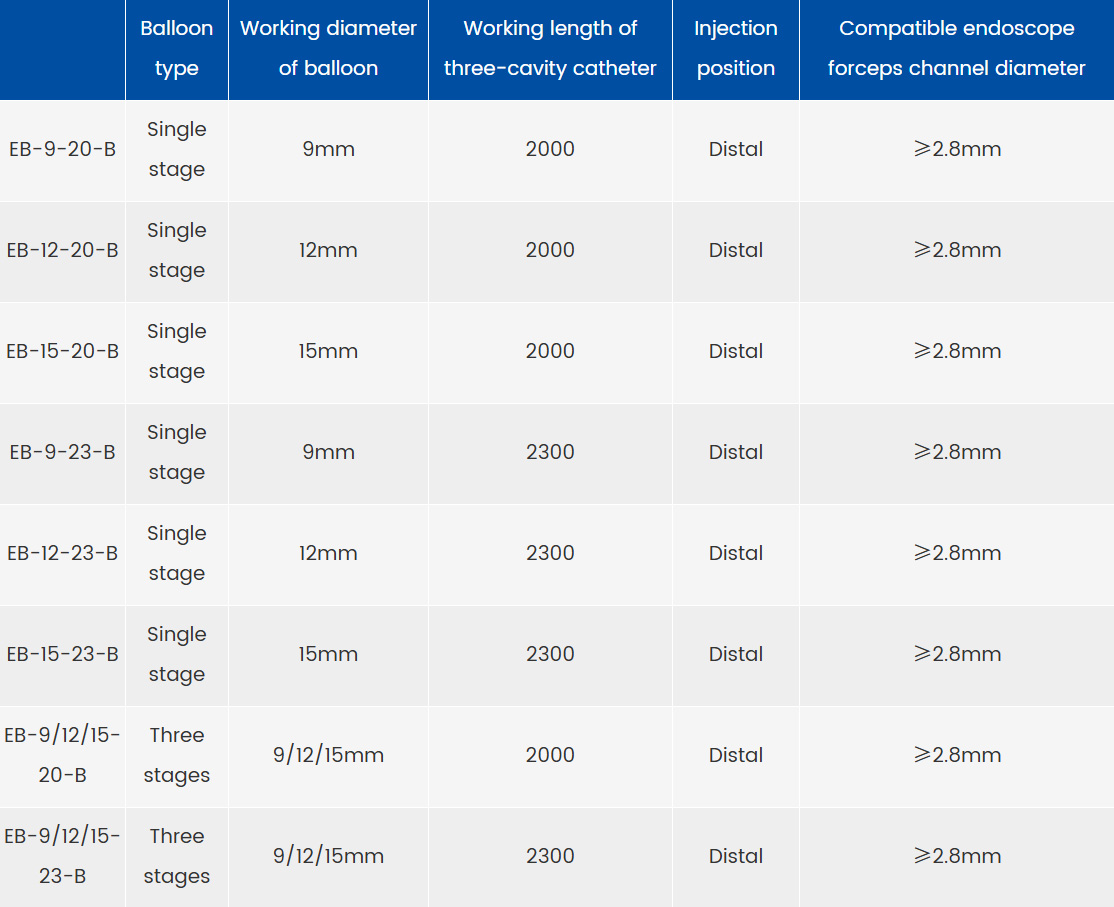Select '≥2.8mm' in the EB-9-20-B row
The width and height of the screenshot is (1114, 907).
(x=957, y=149)
